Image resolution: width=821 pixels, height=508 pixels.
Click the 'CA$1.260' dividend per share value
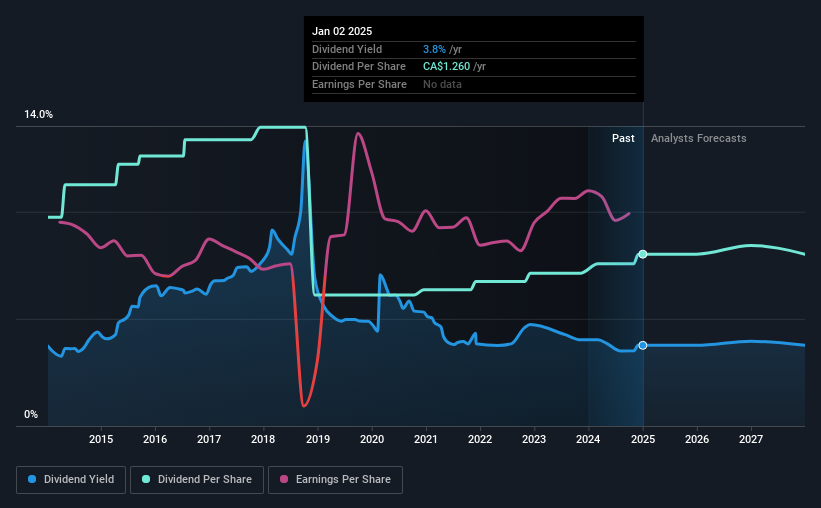tap(447, 67)
